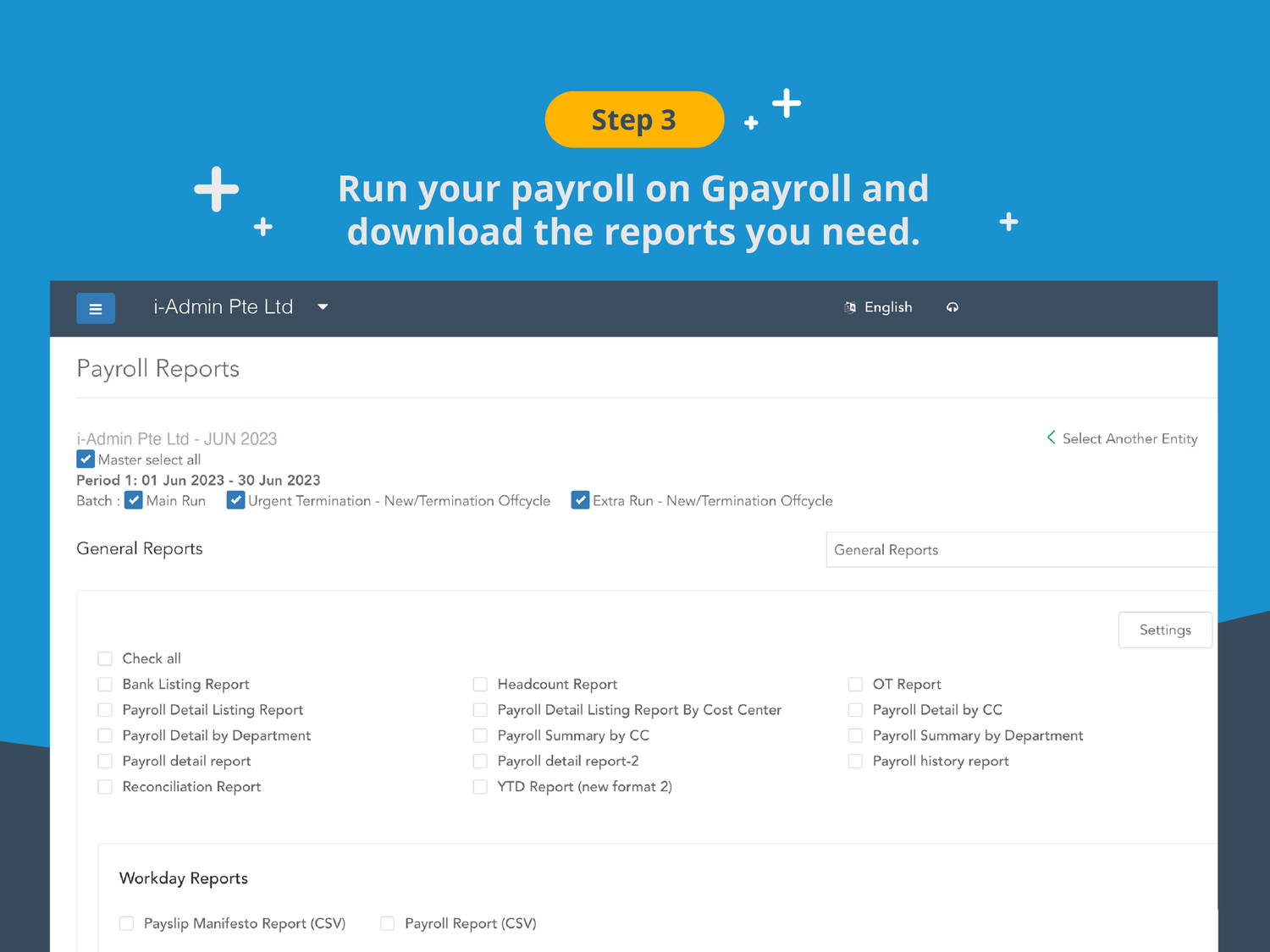Disable the Main Run batch checkbox
The image size is (1270, 952).
pyautogui.click(x=134, y=500)
